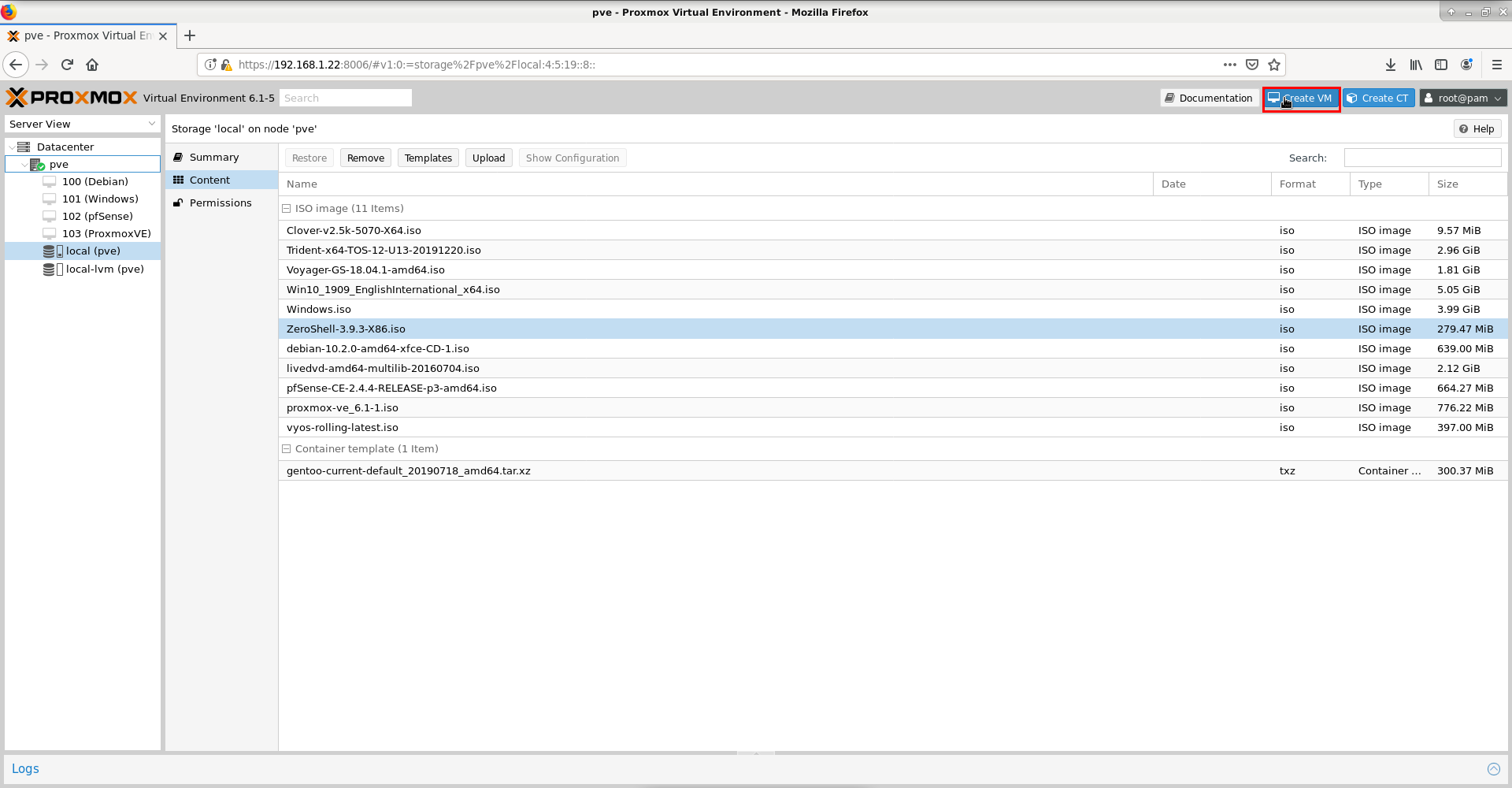Screen dimensions: 1512x788
Task: Bookmark this page with star icon
Action: [x=1274, y=65]
